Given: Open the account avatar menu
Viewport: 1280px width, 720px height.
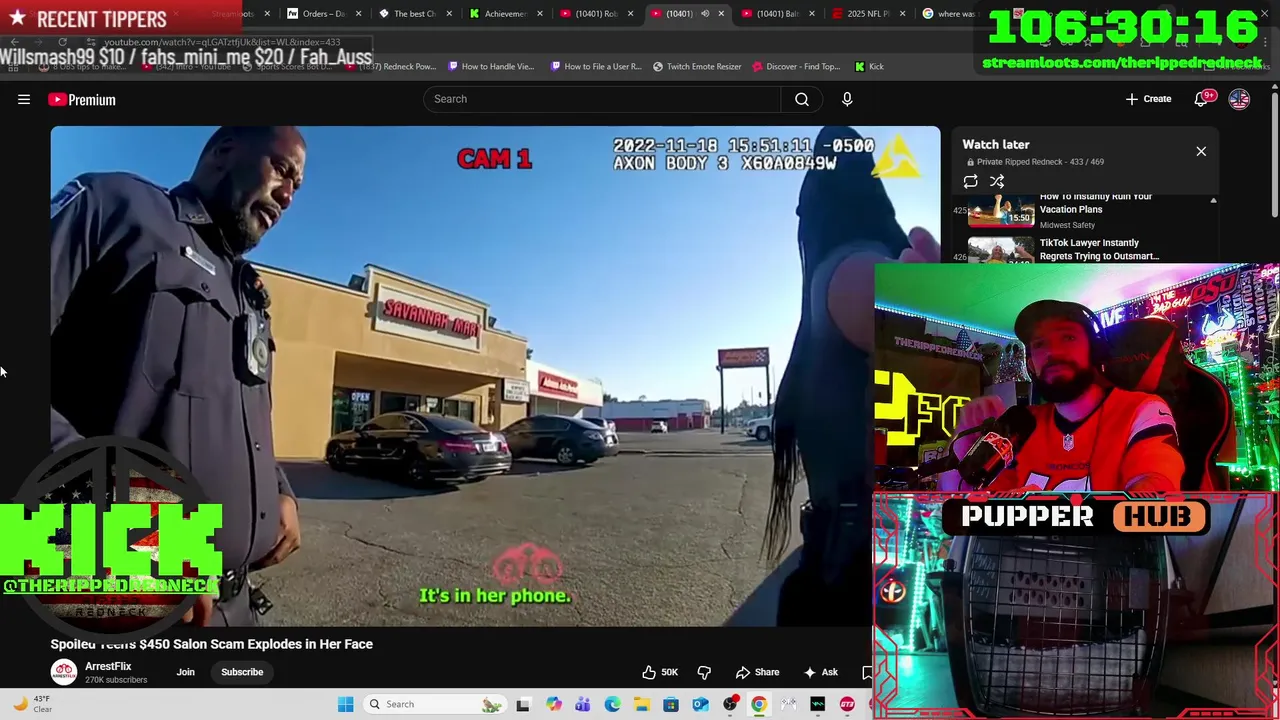Looking at the screenshot, I should click(1239, 99).
